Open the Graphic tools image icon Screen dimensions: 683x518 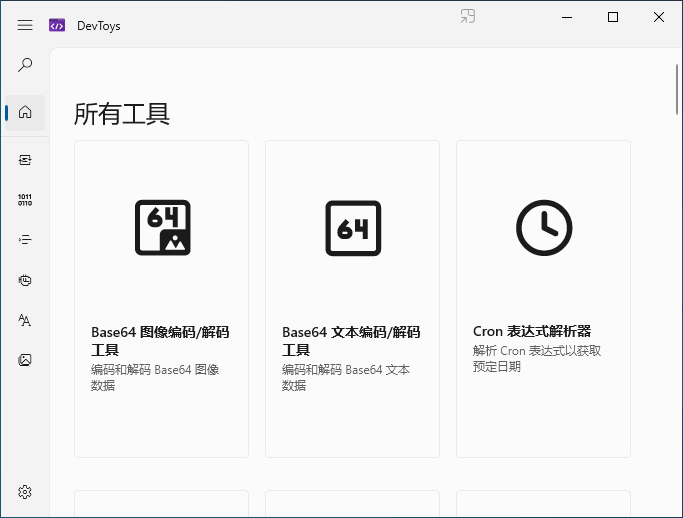pyautogui.click(x=25, y=360)
